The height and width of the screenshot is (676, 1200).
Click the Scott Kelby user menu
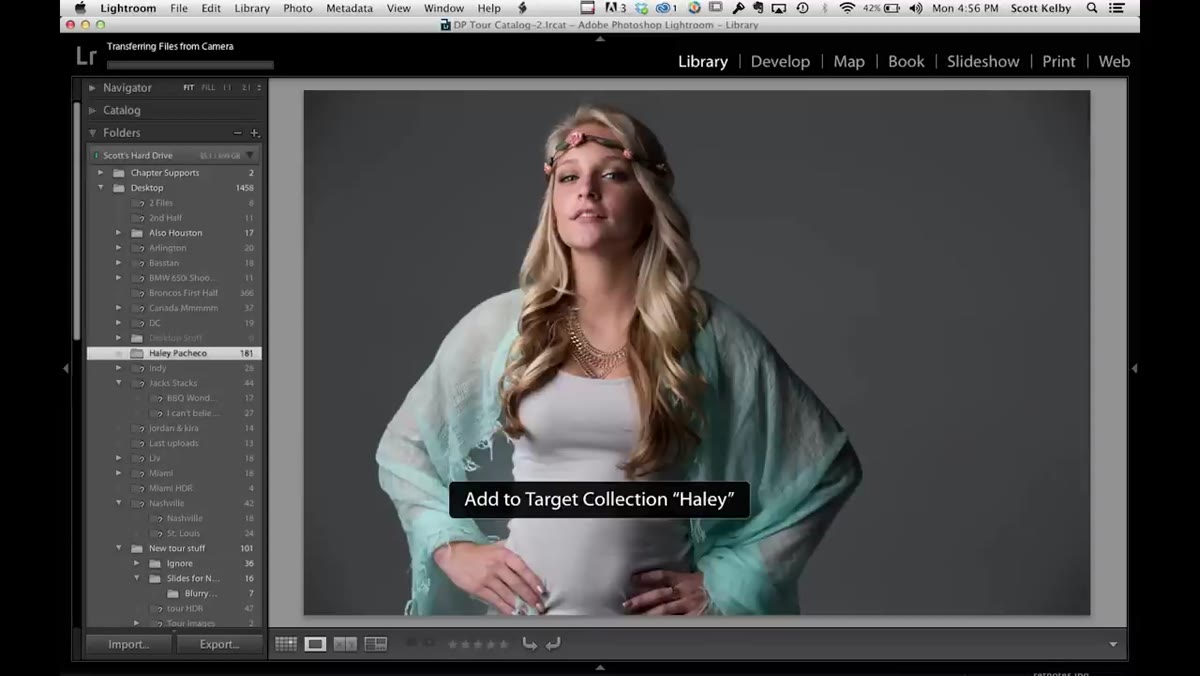pos(1040,8)
